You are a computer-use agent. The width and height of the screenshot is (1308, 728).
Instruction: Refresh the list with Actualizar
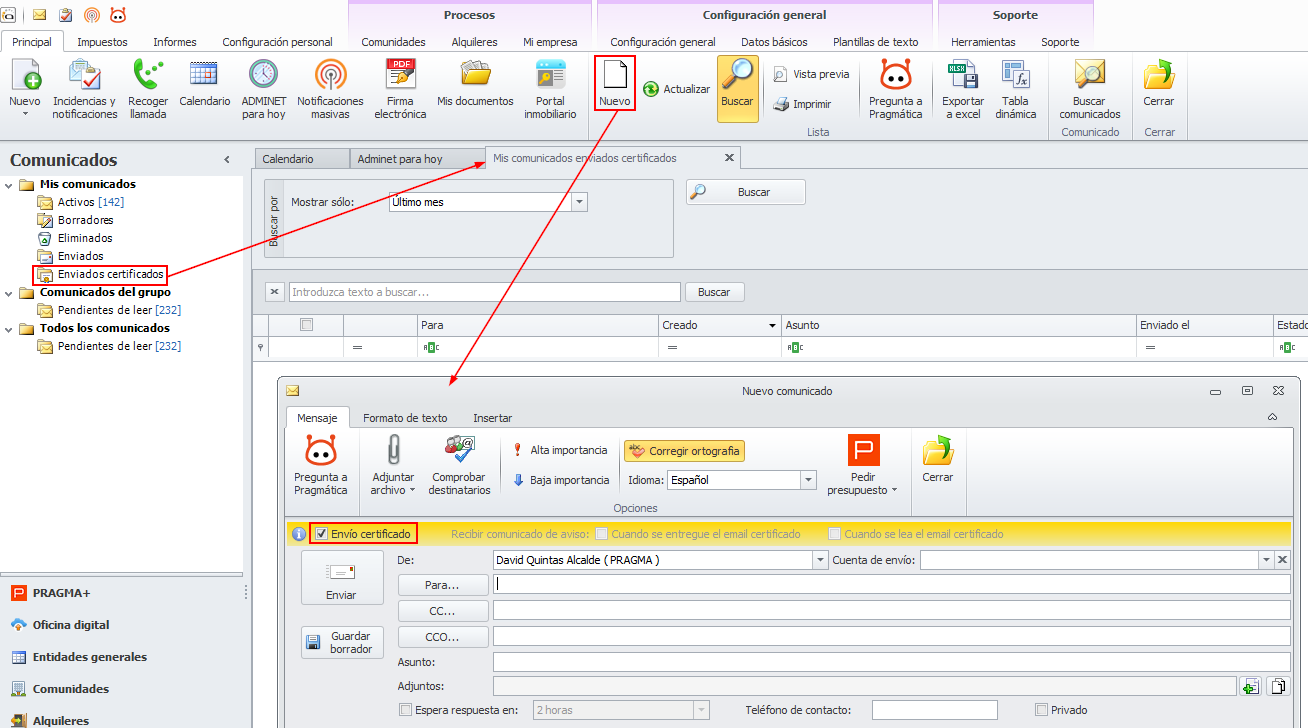click(676, 89)
